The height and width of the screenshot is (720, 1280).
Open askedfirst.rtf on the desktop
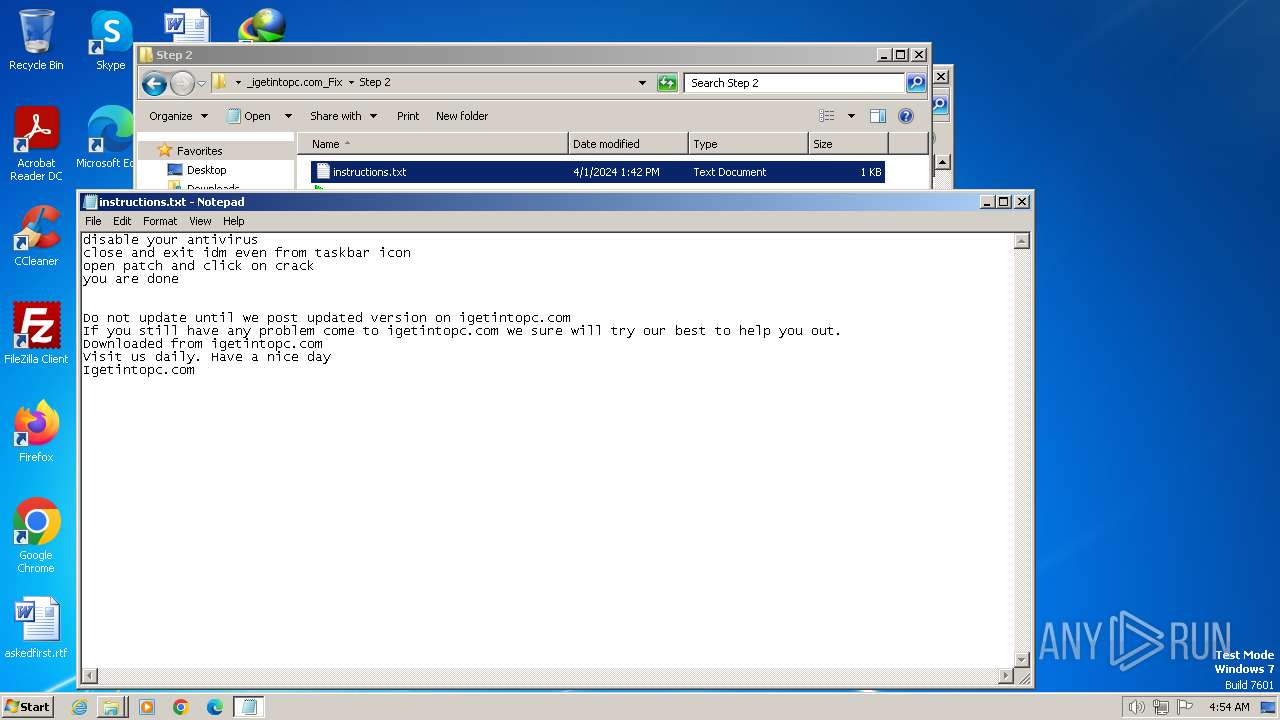tap(36, 628)
